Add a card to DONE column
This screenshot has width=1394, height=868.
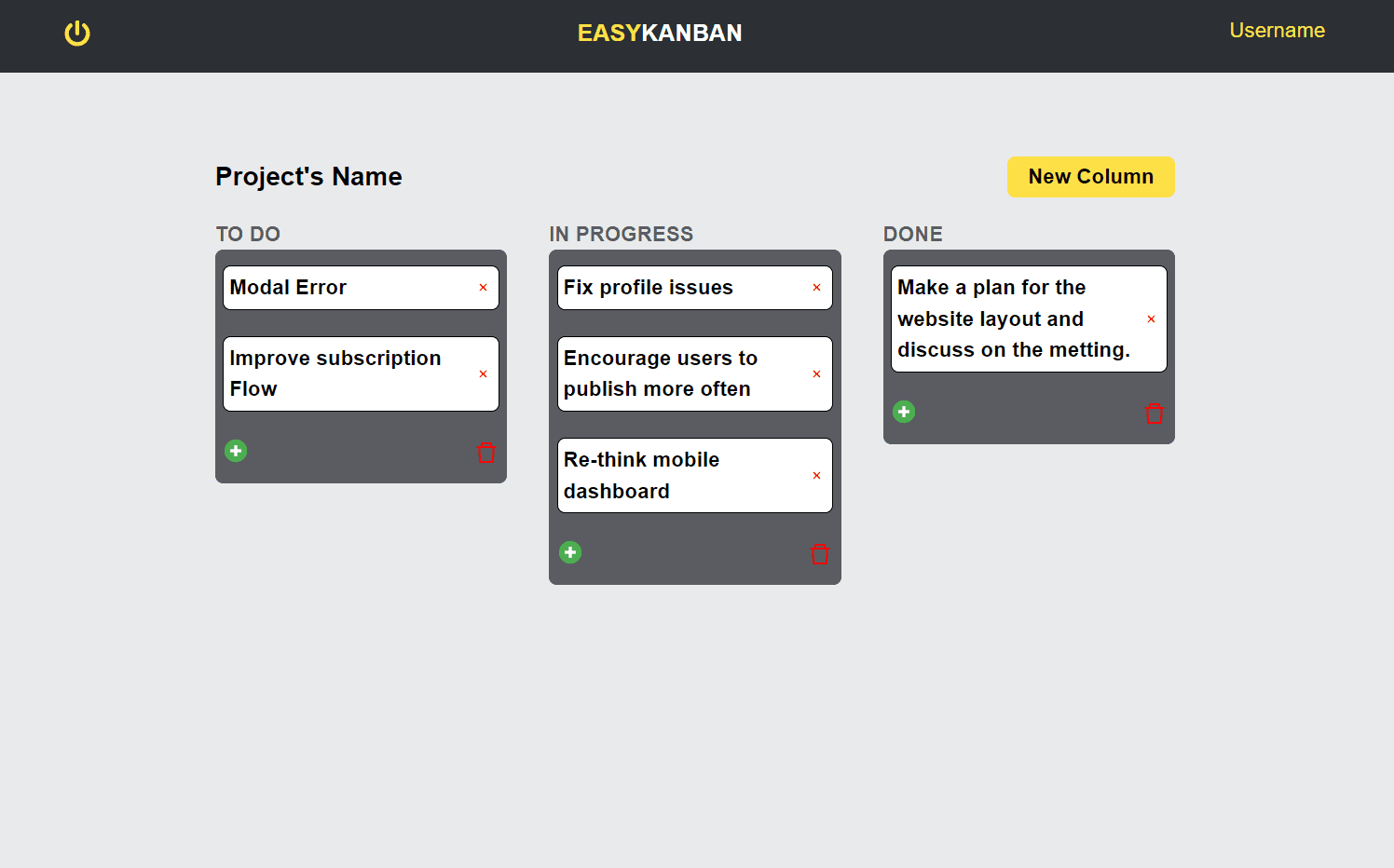(x=904, y=412)
